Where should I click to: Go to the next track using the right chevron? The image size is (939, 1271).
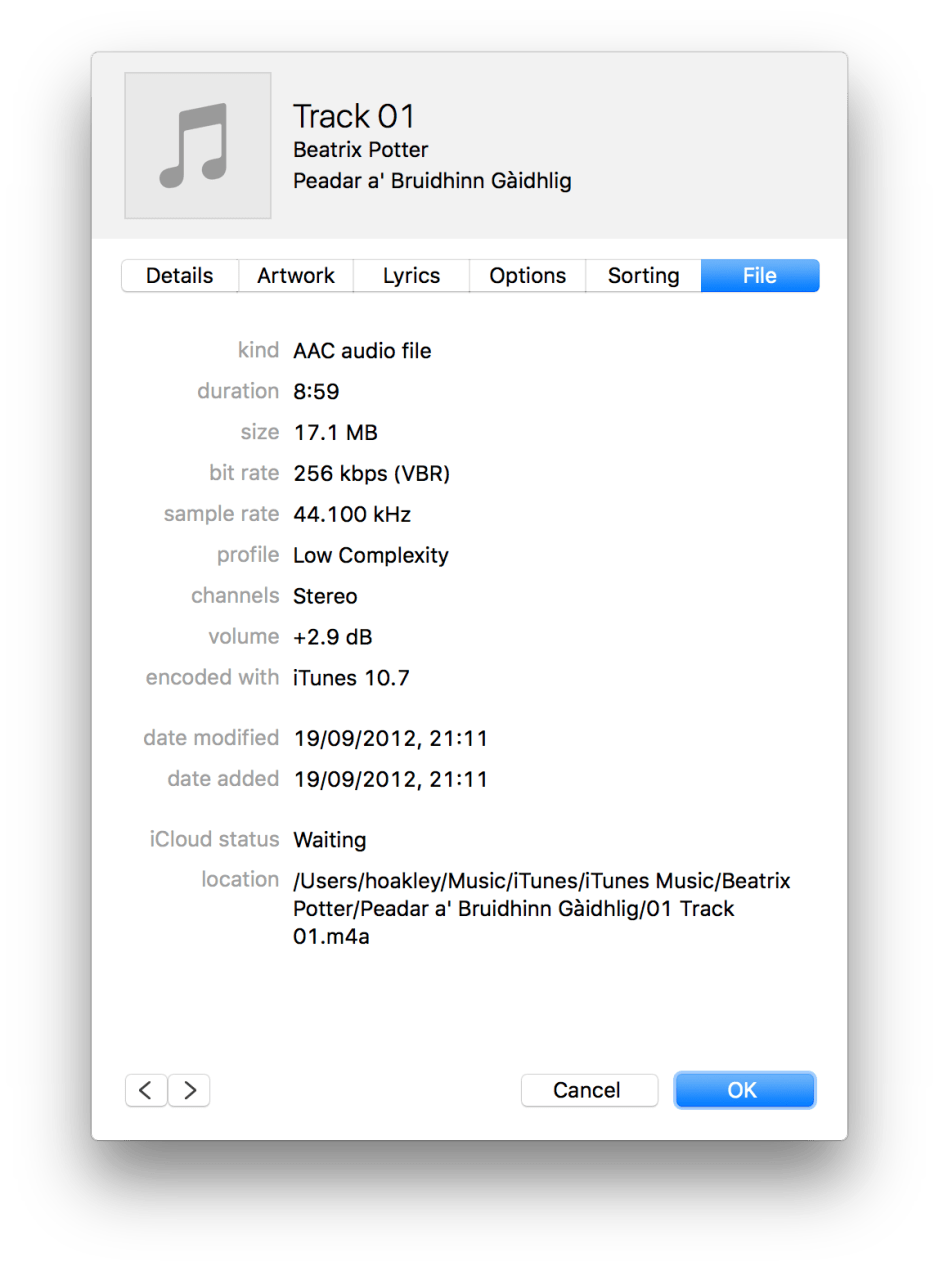click(x=189, y=1090)
